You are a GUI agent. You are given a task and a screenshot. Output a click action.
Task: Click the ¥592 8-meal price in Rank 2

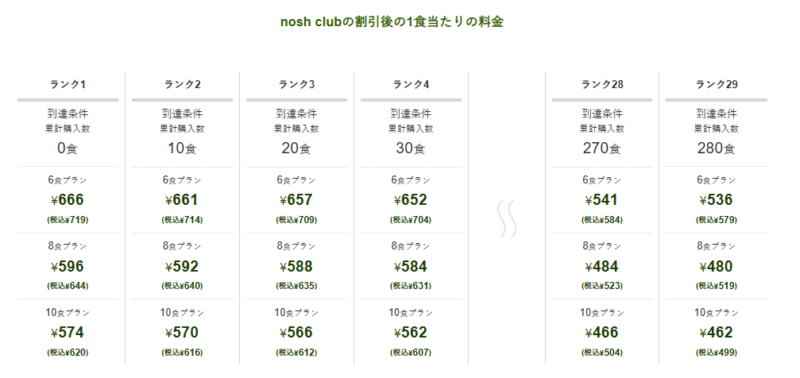tap(182, 266)
